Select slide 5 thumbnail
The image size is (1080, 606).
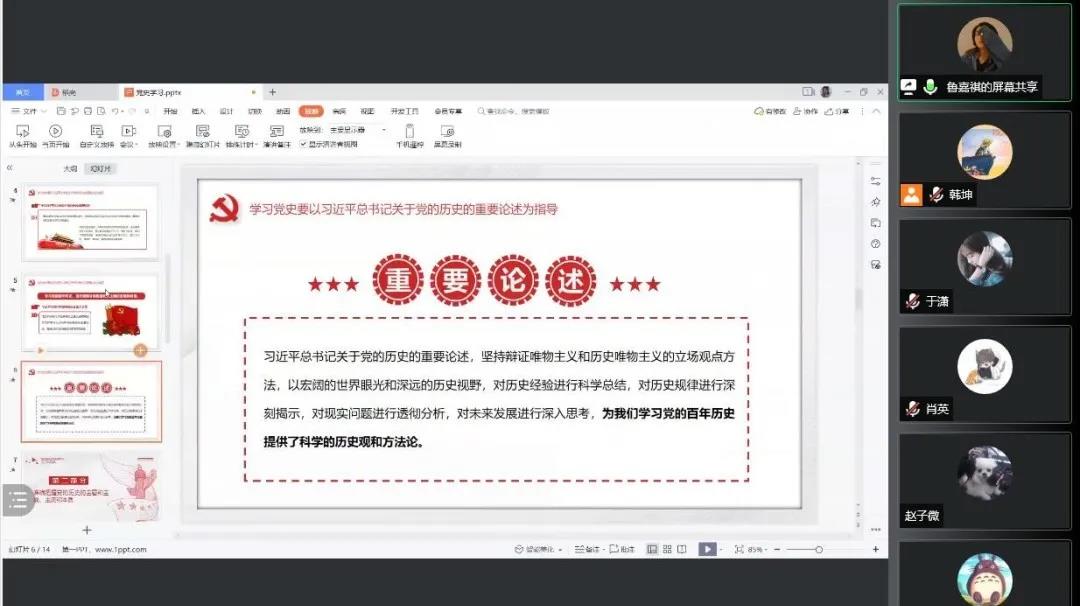click(91, 310)
